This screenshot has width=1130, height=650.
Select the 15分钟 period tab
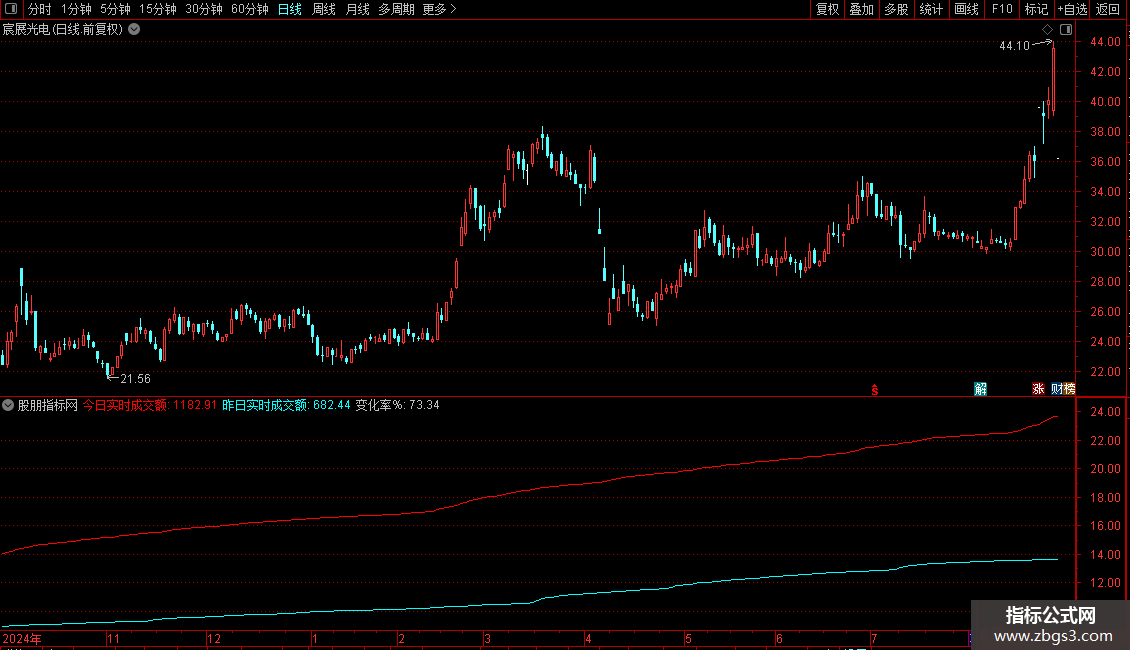click(x=158, y=9)
